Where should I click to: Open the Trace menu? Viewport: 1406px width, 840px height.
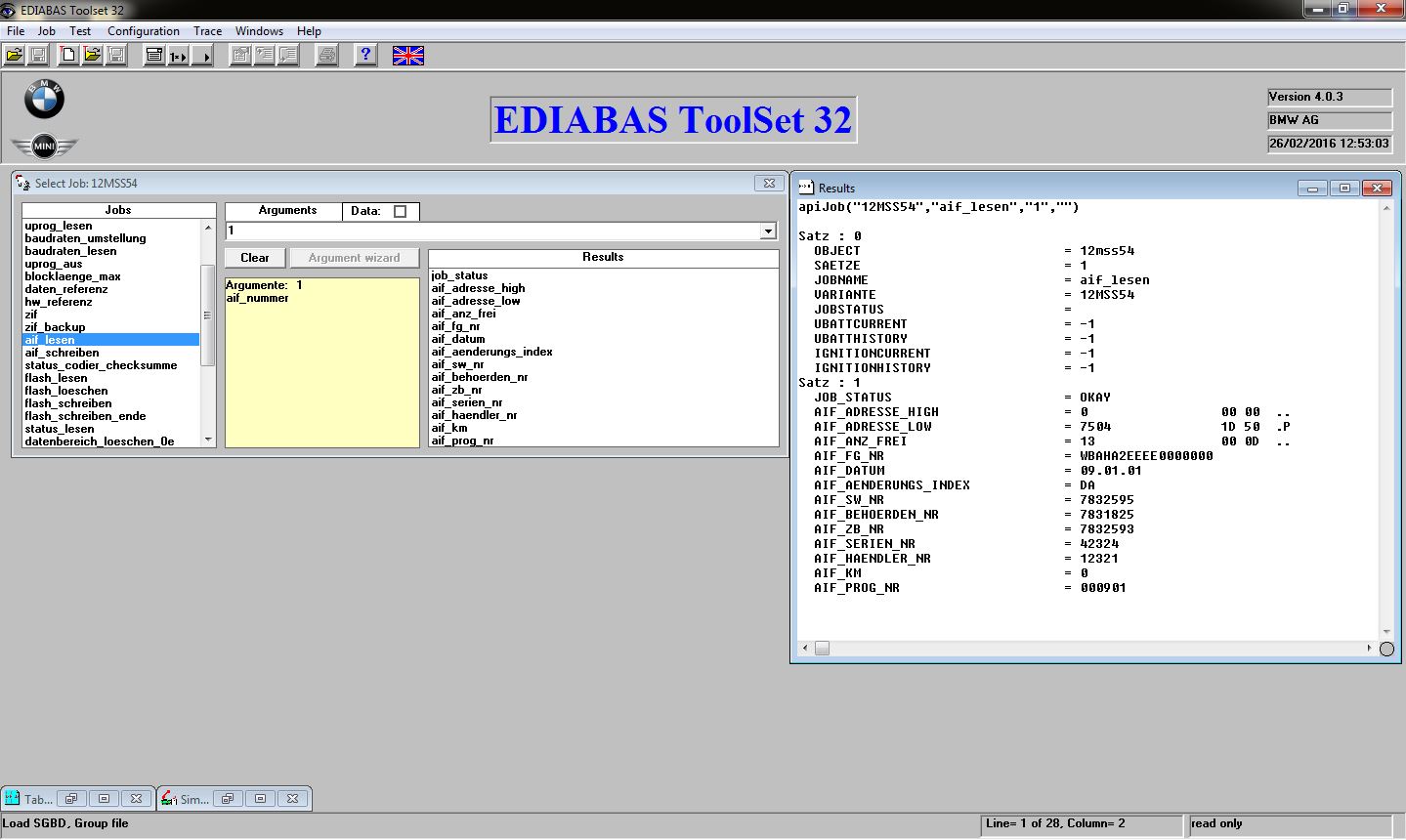(x=207, y=31)
